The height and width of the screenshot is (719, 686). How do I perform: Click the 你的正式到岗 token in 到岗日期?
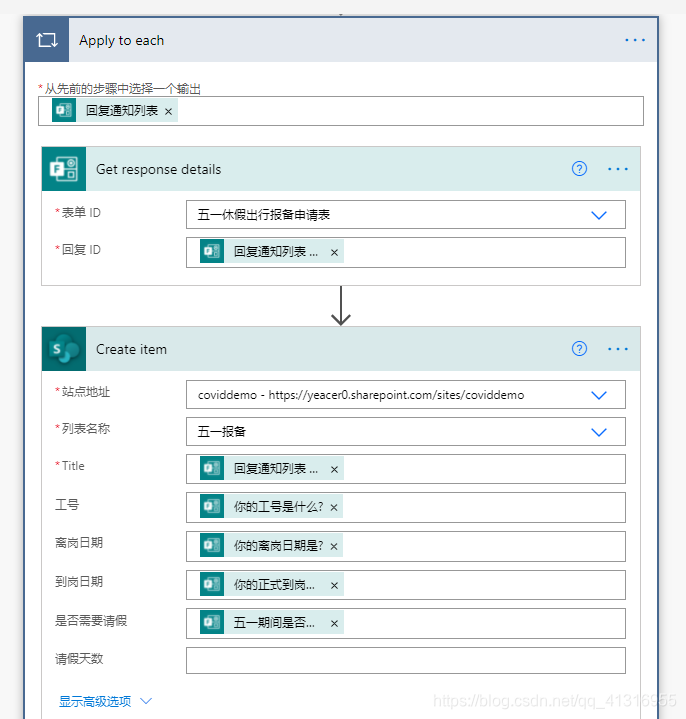point(271,584)
